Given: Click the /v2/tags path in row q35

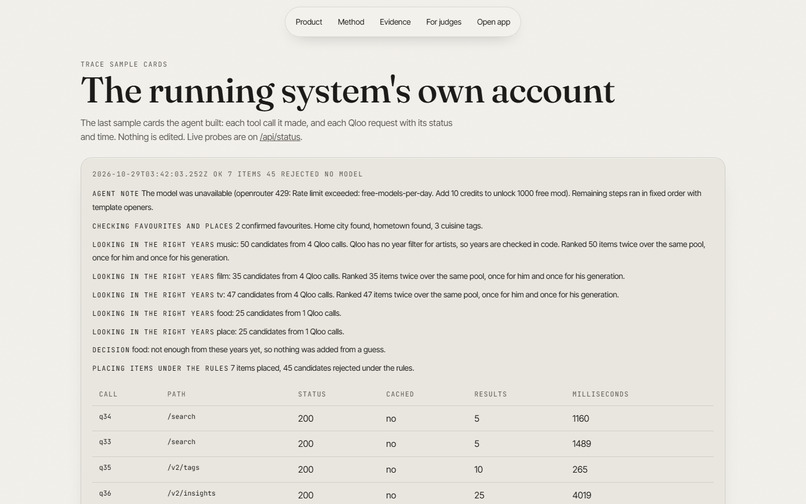Looking at the screenshot, I should tap(183, 467).
